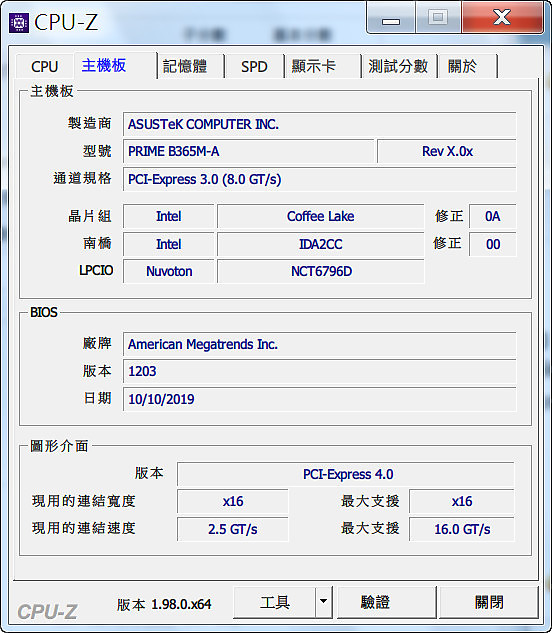Click the version 1.98.0.x64 text
Screen dimensions: 552x633
click(x=164, y=604)
